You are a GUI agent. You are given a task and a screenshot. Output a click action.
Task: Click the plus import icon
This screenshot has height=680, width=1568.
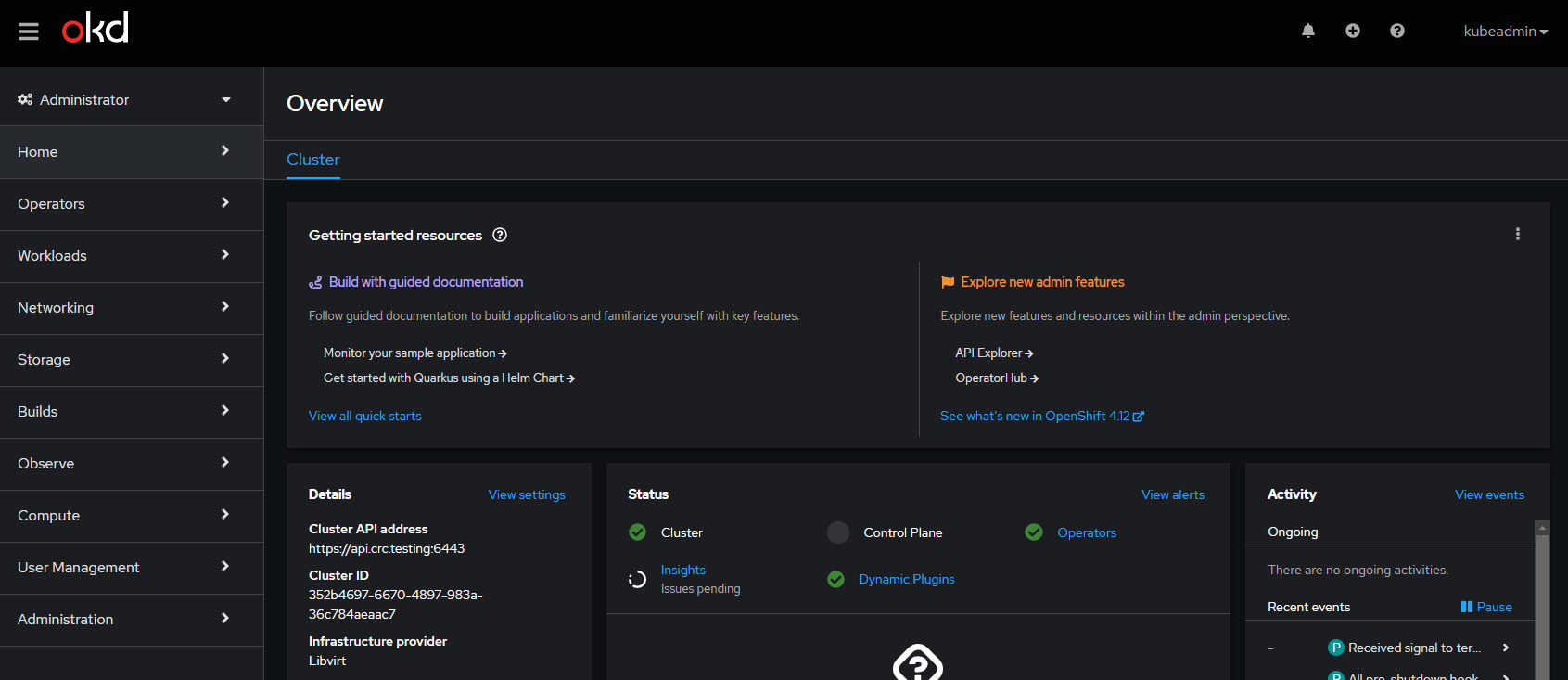click(1353, 31)
